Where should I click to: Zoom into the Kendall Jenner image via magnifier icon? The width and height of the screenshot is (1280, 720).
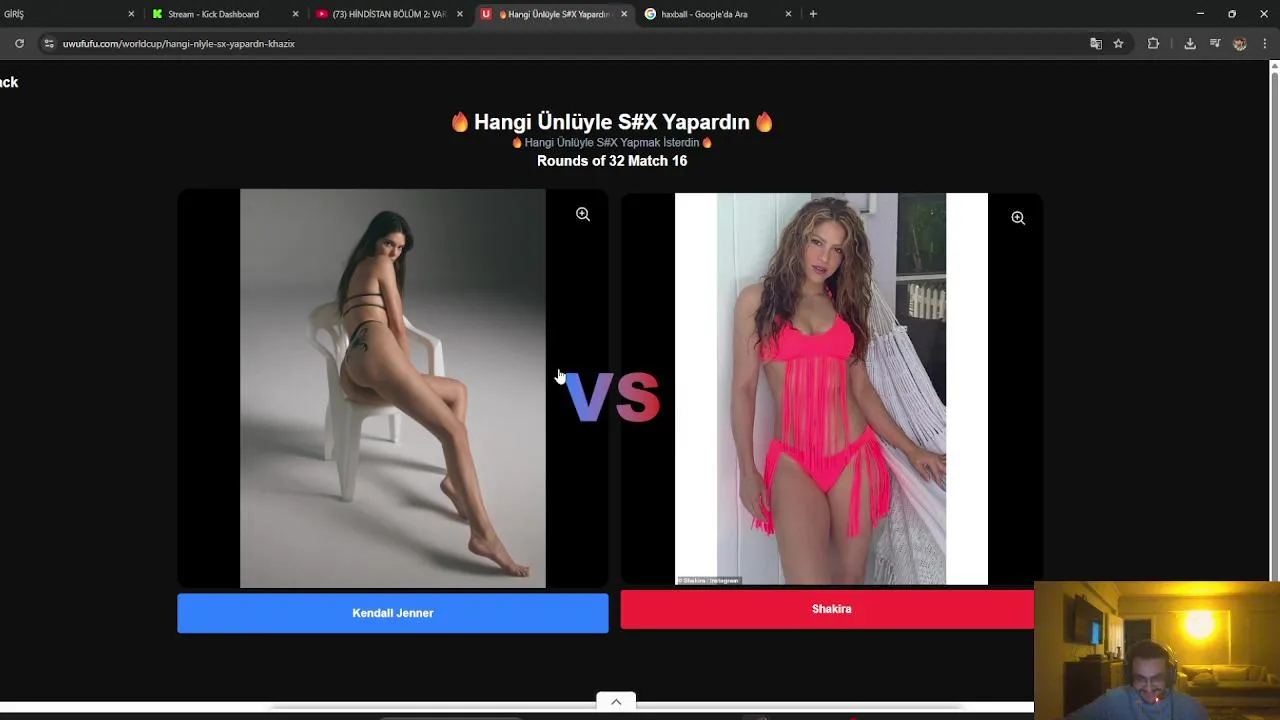pos(583,214)
